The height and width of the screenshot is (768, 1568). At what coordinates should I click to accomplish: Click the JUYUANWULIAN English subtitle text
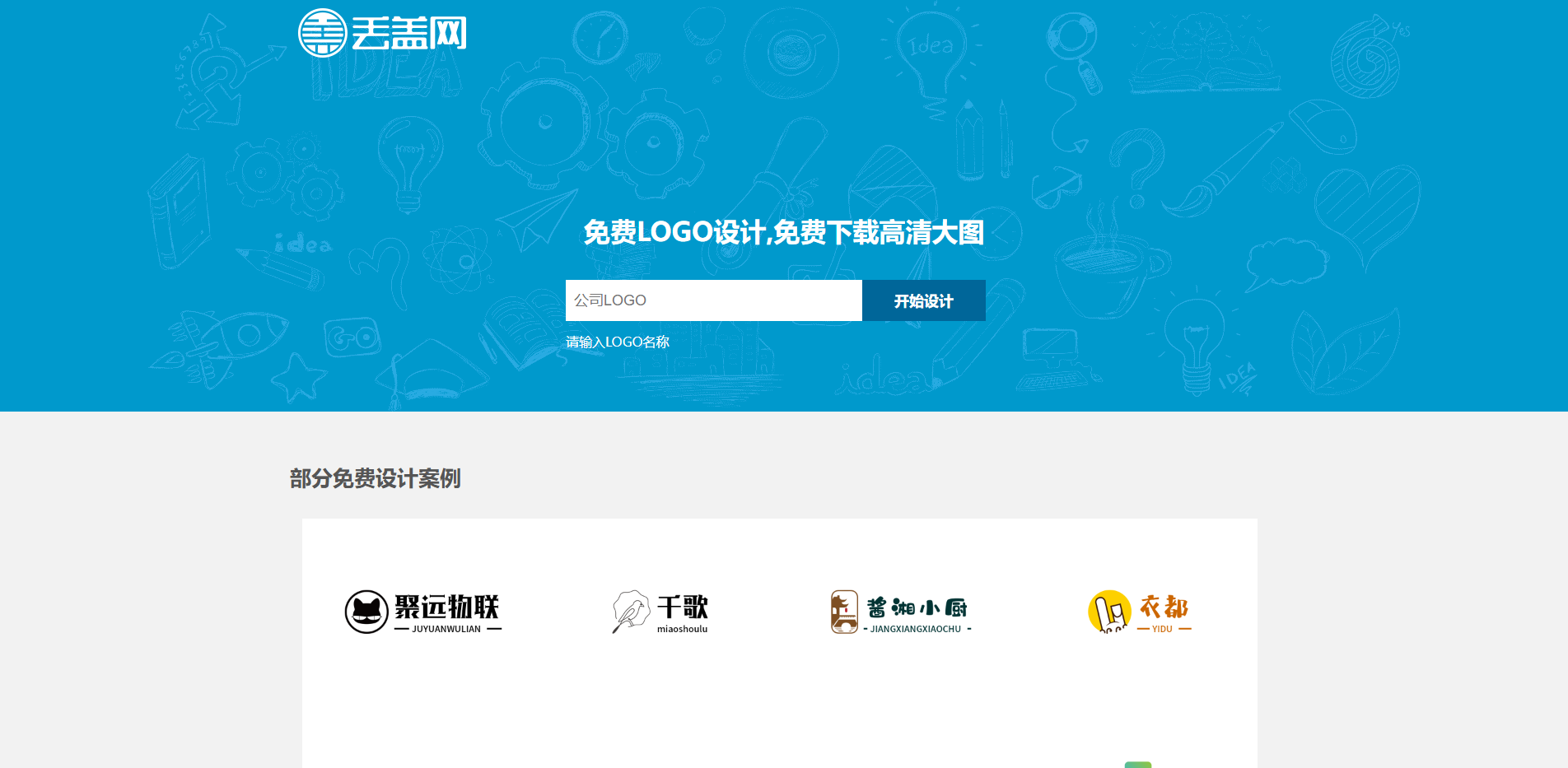pos(446,629)
